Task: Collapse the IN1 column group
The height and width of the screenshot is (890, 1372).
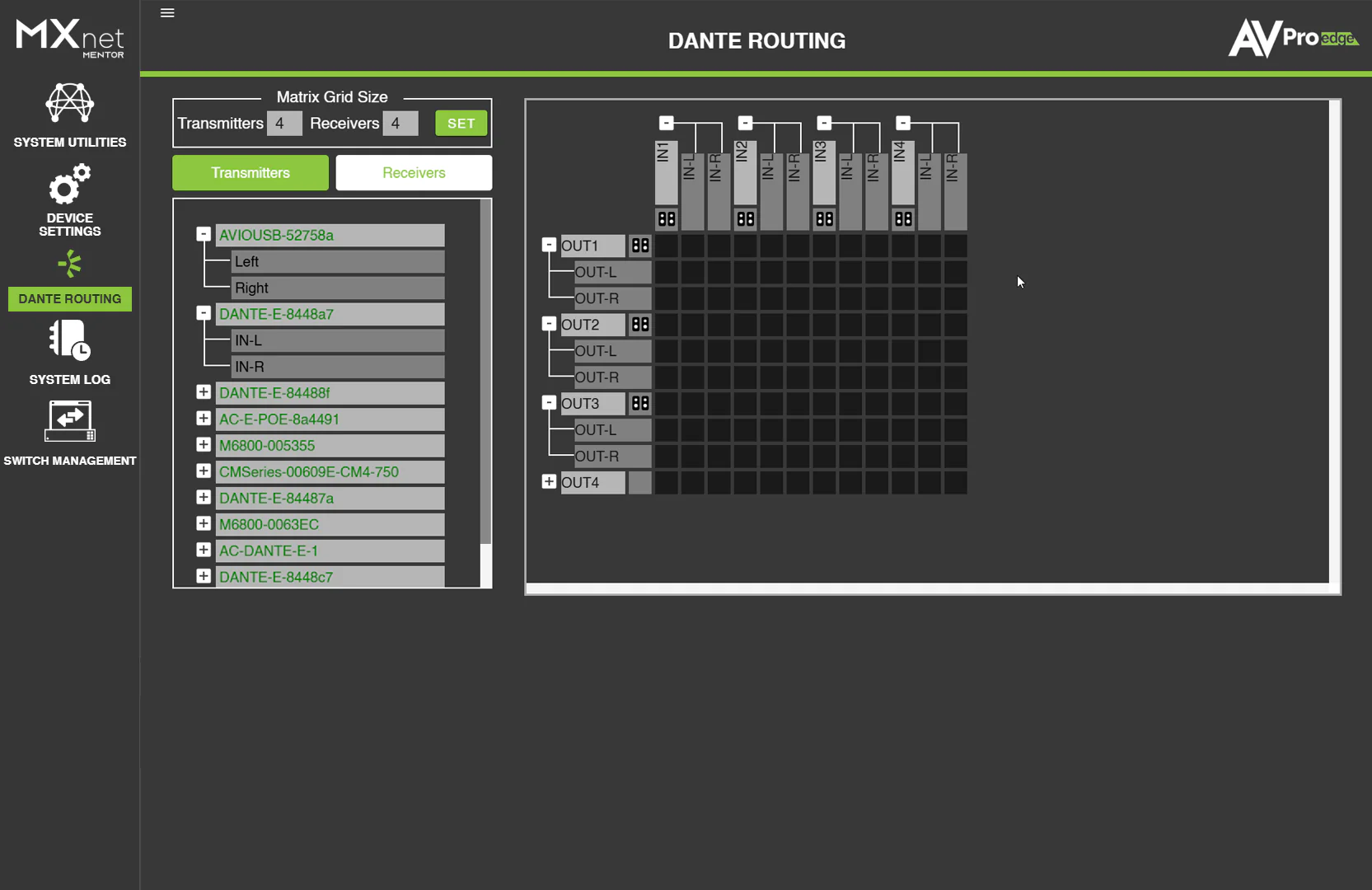Action: coord(667,123)
